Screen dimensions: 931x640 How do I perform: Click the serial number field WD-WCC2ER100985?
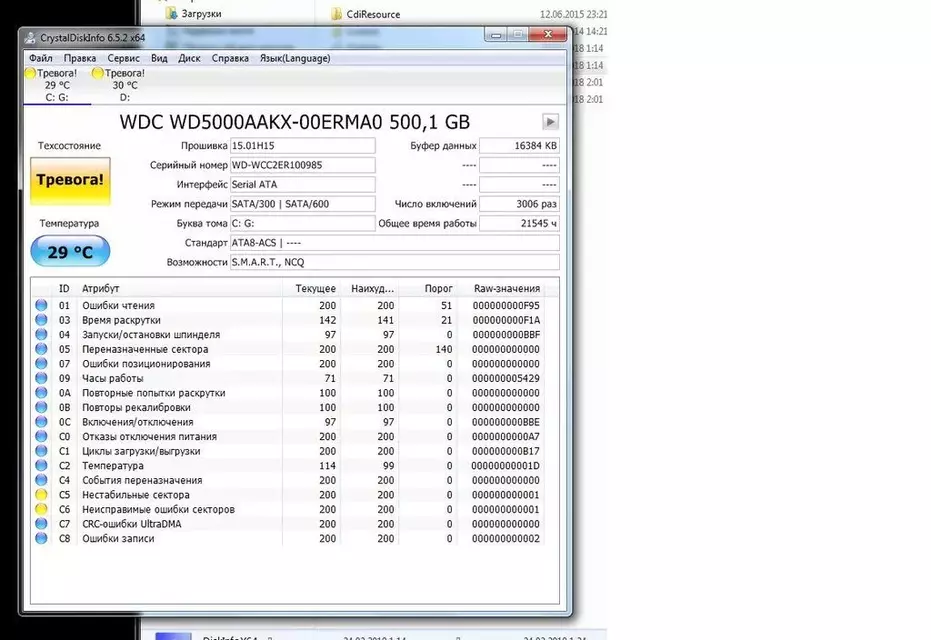[x=303, y=165]
